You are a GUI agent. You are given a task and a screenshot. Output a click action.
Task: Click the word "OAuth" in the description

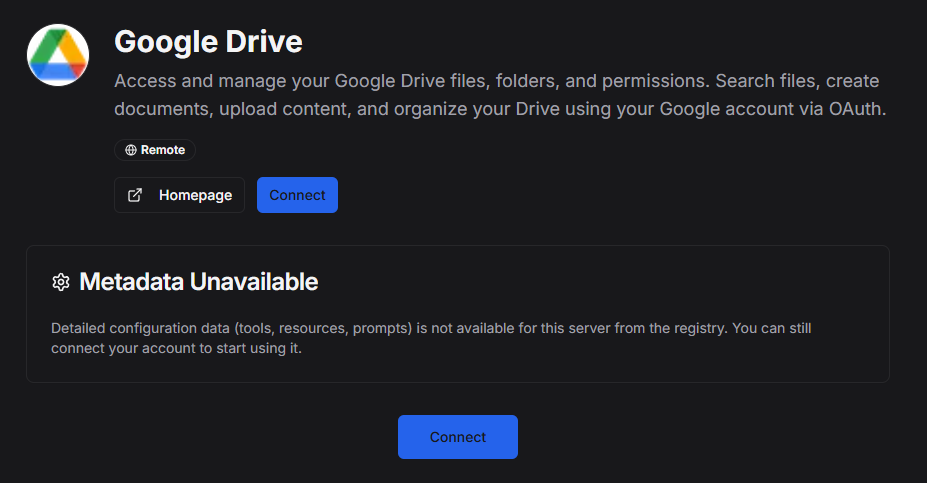tap(856, 108)
